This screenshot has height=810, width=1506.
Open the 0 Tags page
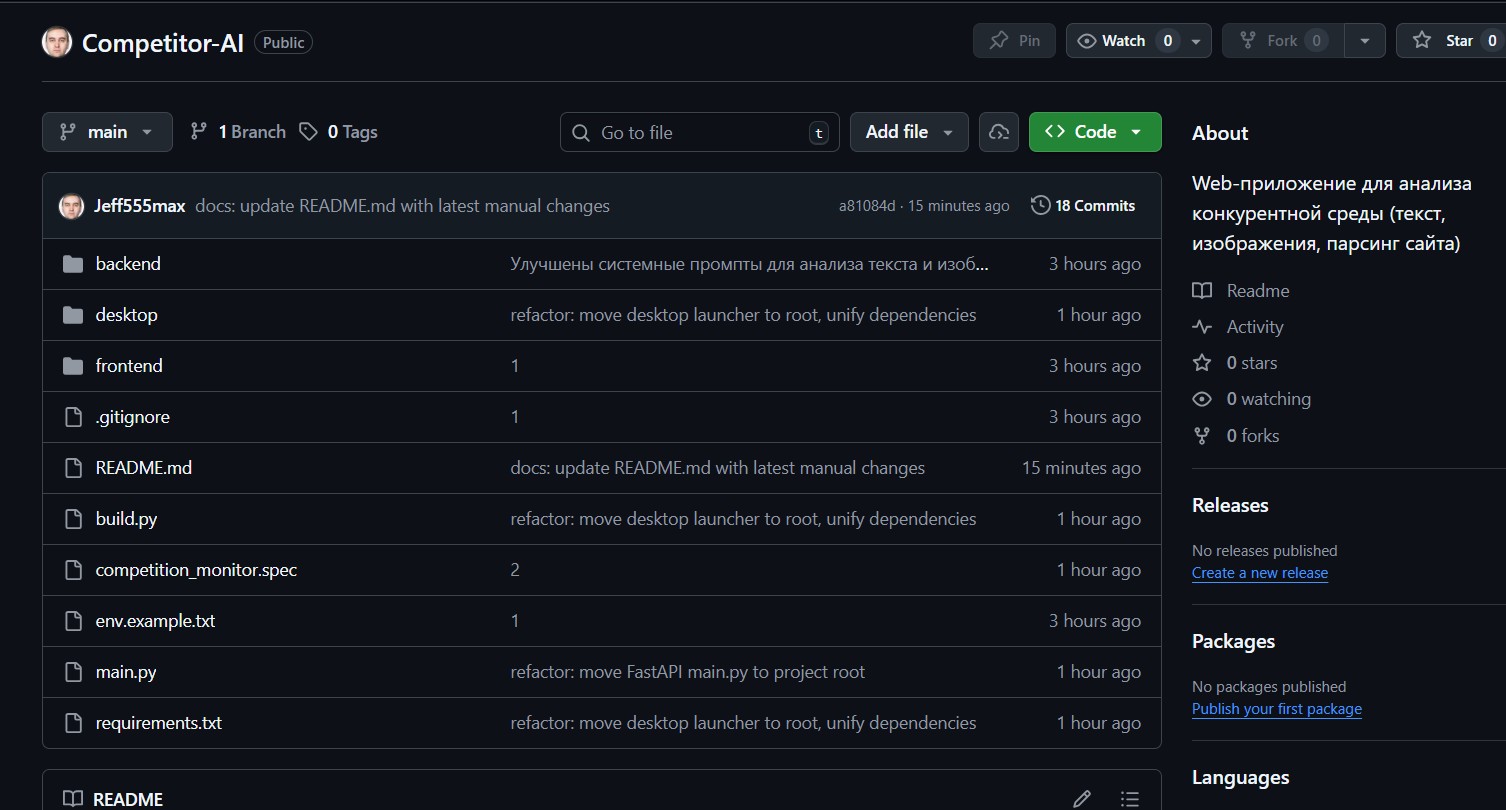coord(339,132)
